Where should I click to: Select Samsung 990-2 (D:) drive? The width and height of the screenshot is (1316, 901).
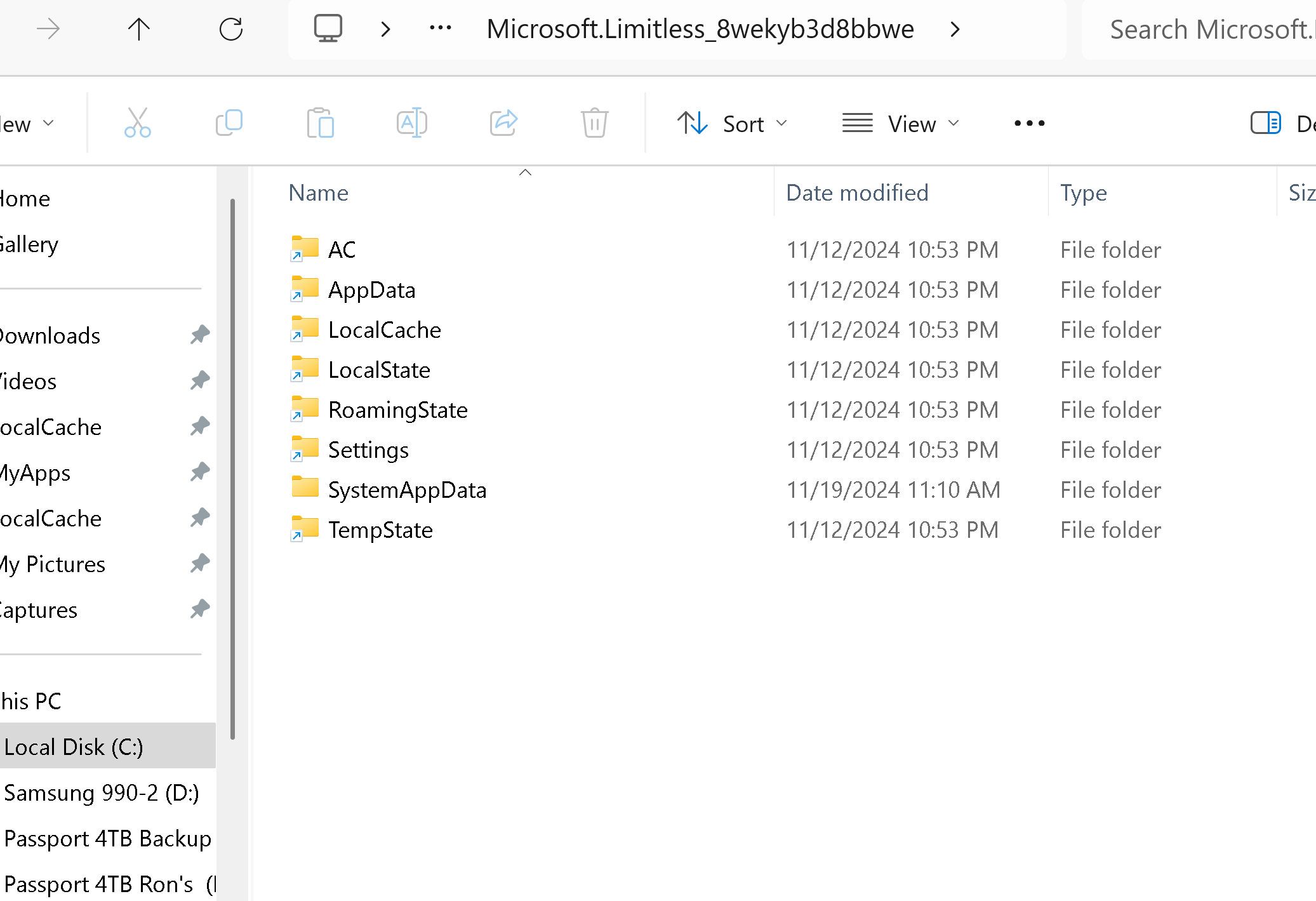[102, 792]
